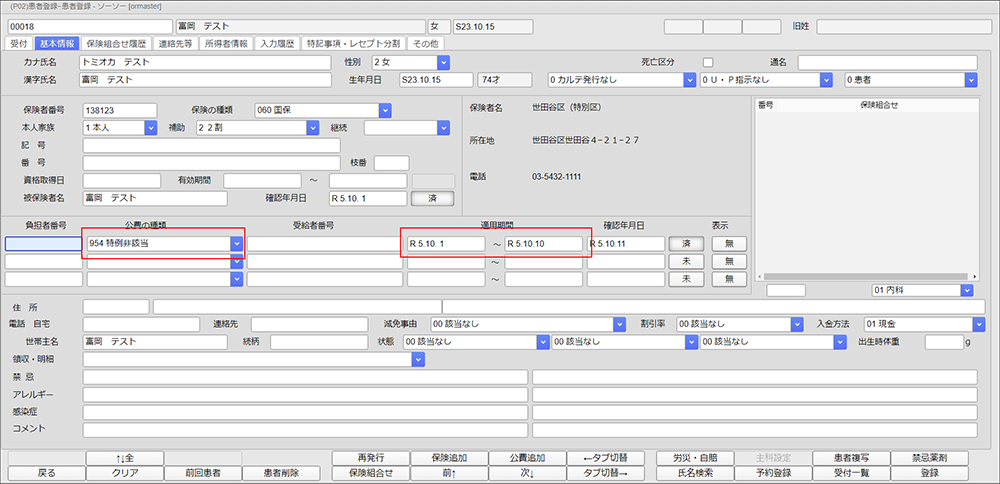Click the 保険追加 button
The width and height of the screenshot is (1000, 484).
(x=443, y=457)
